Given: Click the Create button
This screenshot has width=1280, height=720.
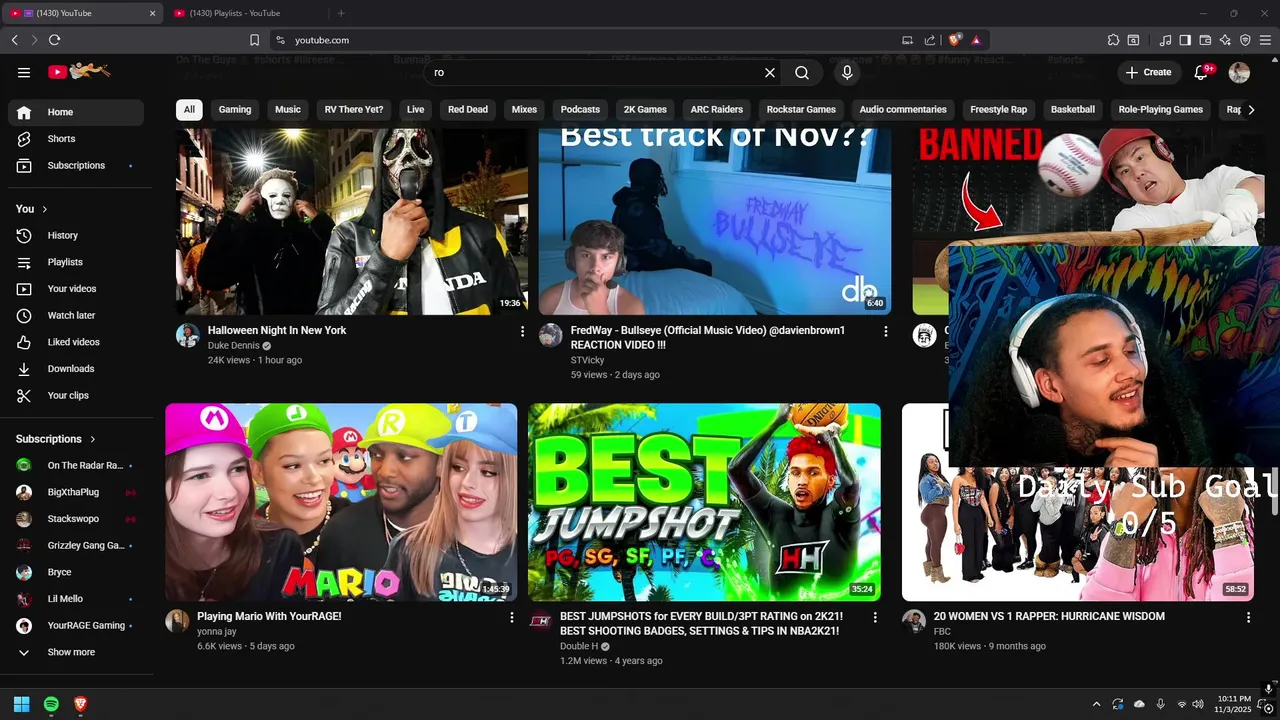Looking at the screenshot, I should [1148, 72].
